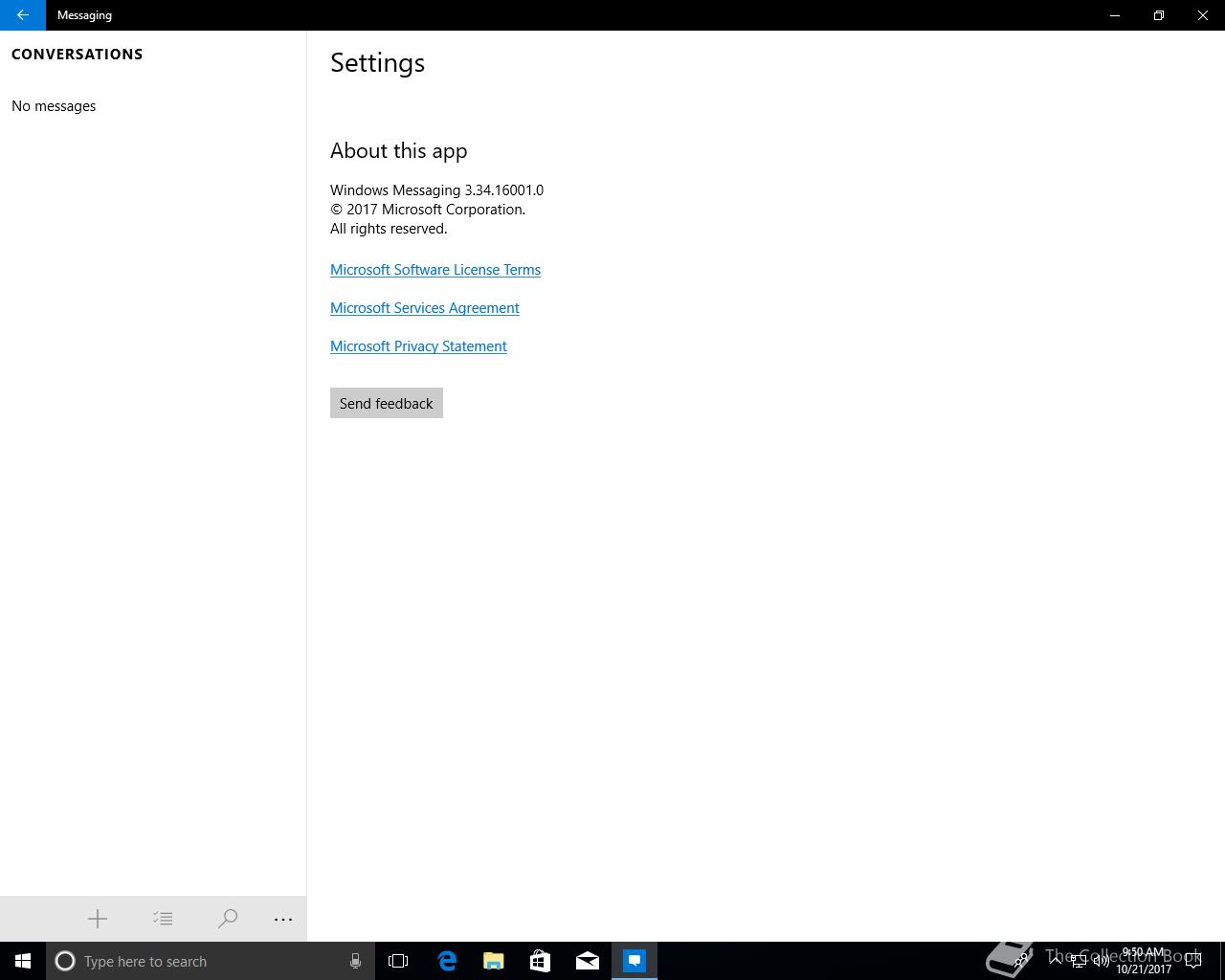The image size is (1225, 980).
Task: Open the volume tray icon
Action: point(1102,961)
